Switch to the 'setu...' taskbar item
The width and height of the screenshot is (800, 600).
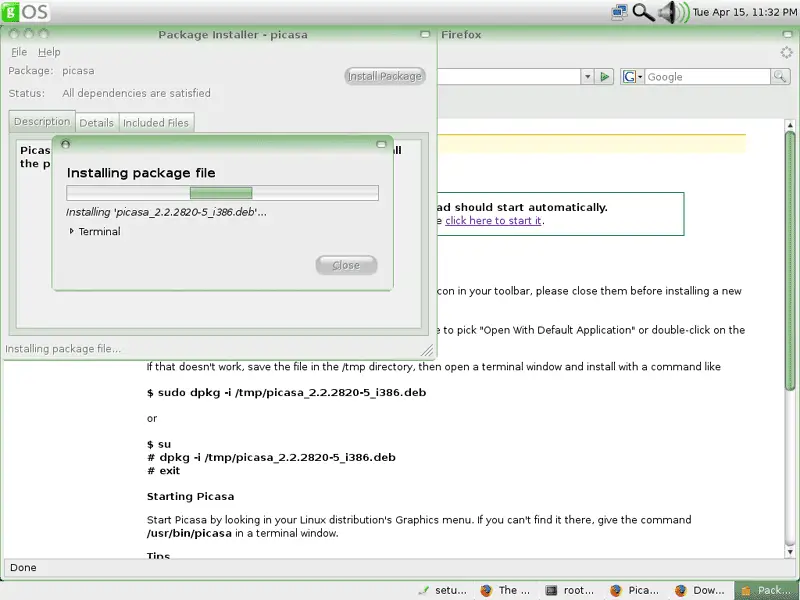pos(443,590)
